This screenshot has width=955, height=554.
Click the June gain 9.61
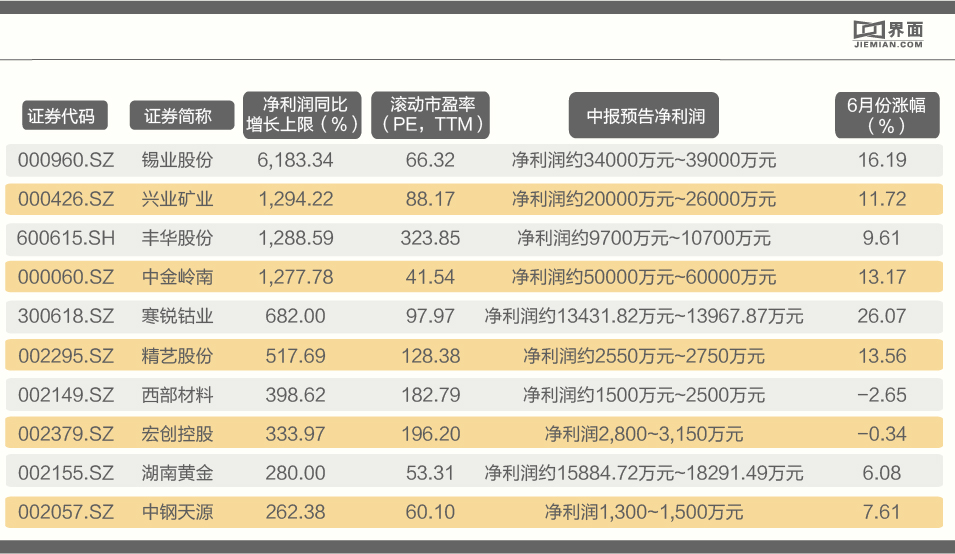coord(881,238)
